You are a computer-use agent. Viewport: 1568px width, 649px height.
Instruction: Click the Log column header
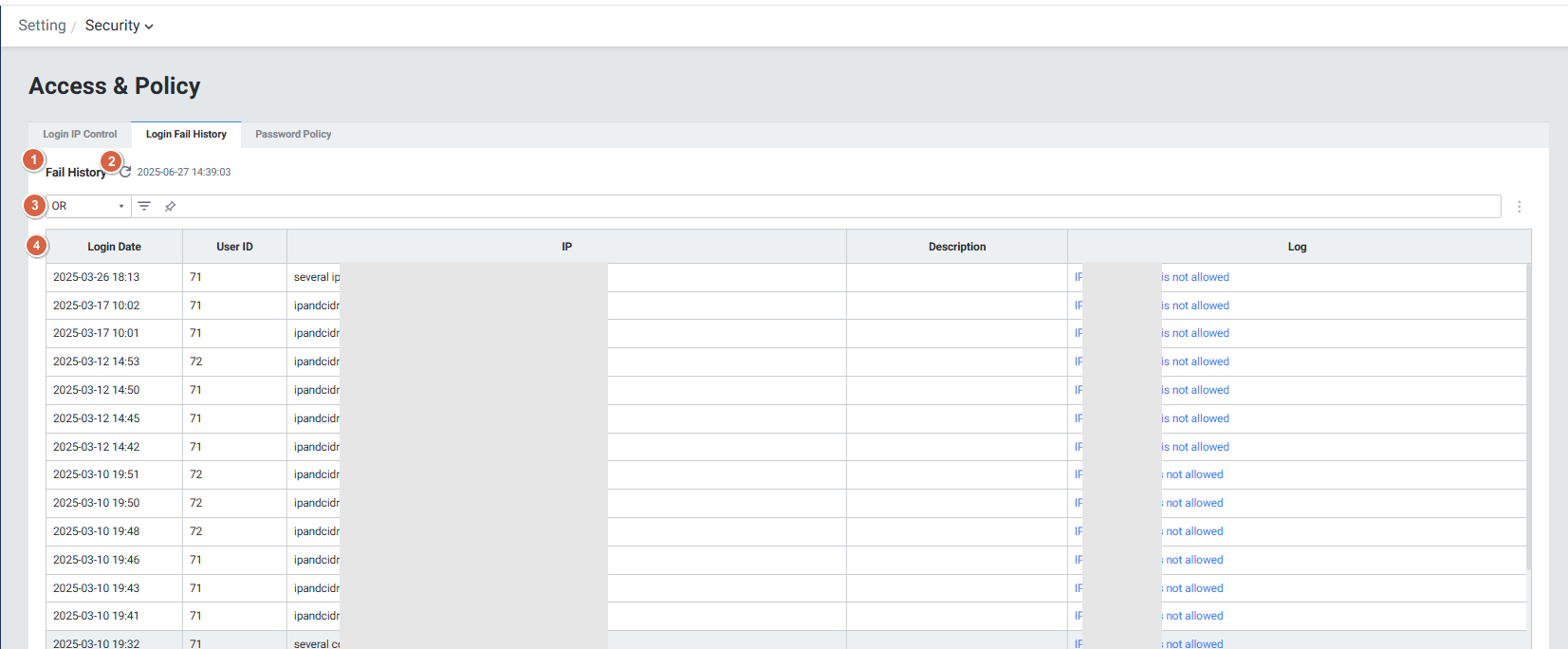(x=1297, y=247)
